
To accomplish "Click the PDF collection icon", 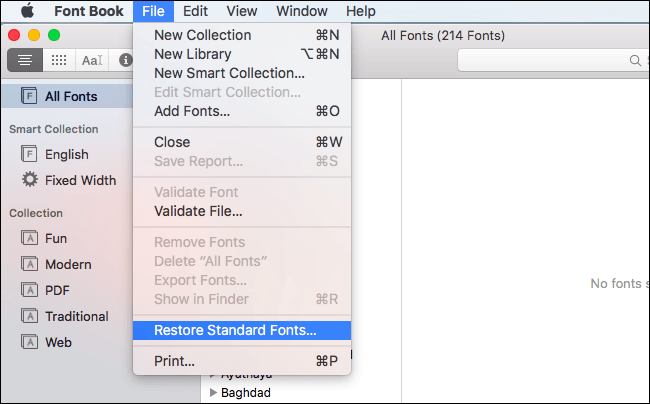I will [29, 290].
